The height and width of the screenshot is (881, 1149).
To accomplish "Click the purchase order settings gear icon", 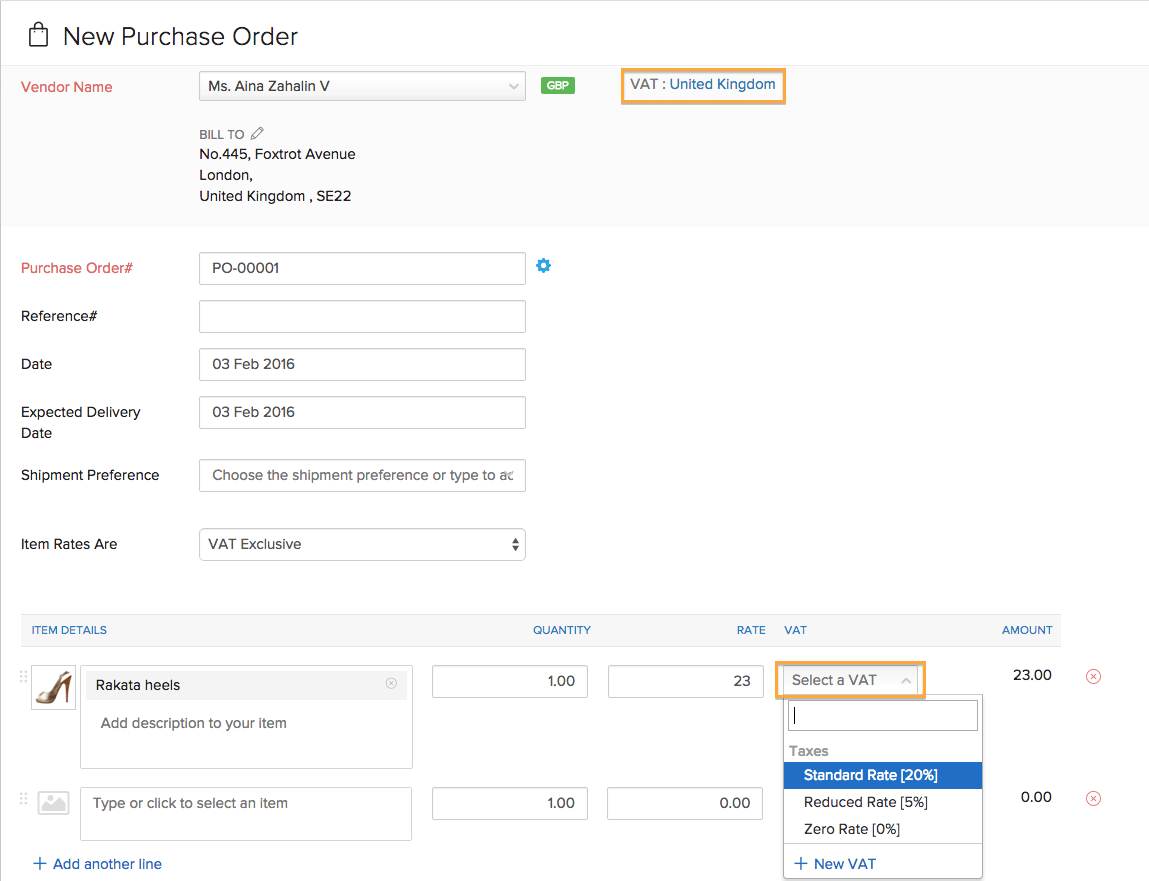I will (x=543, y=266).
